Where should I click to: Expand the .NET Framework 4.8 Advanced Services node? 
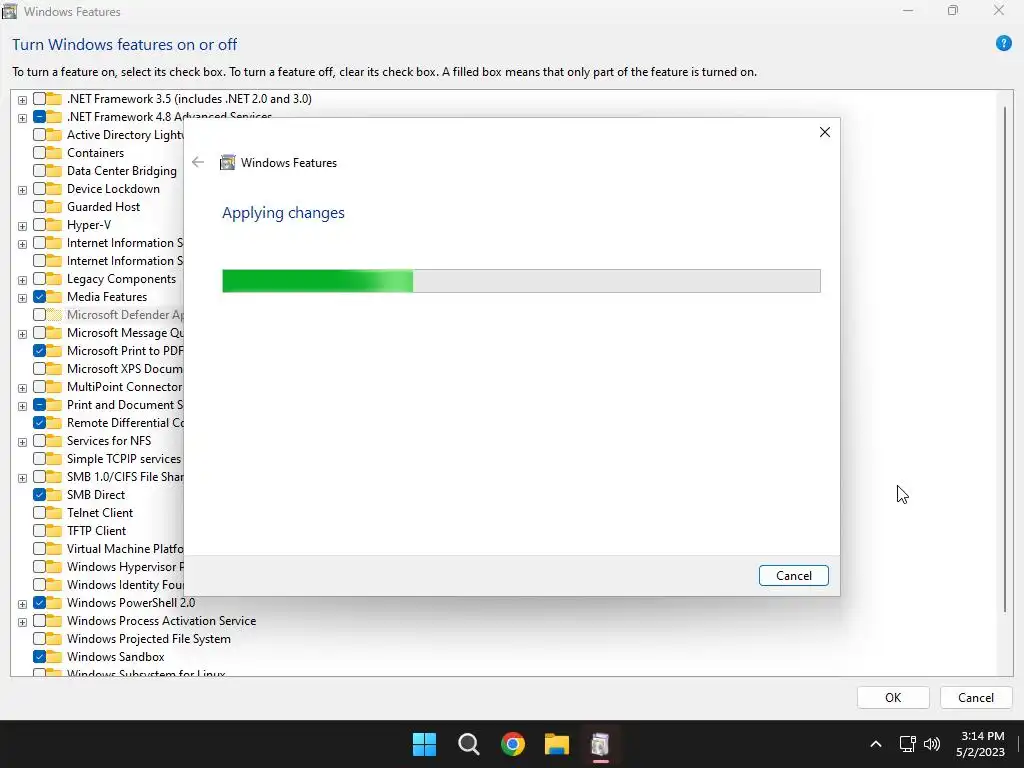tap(22, 118)
